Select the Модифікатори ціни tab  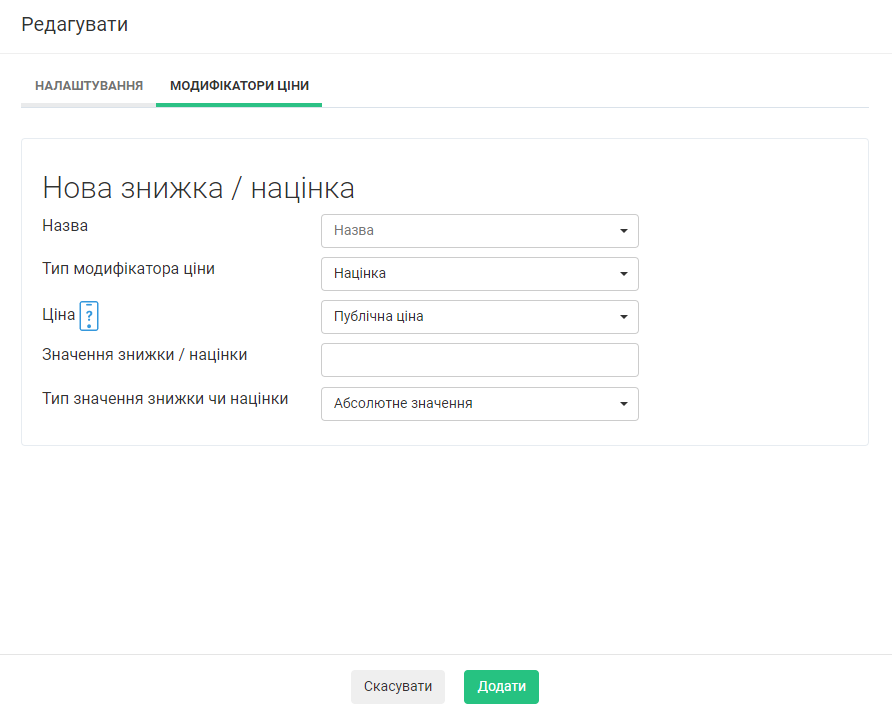pyautogui.click(x=239, y=86)
